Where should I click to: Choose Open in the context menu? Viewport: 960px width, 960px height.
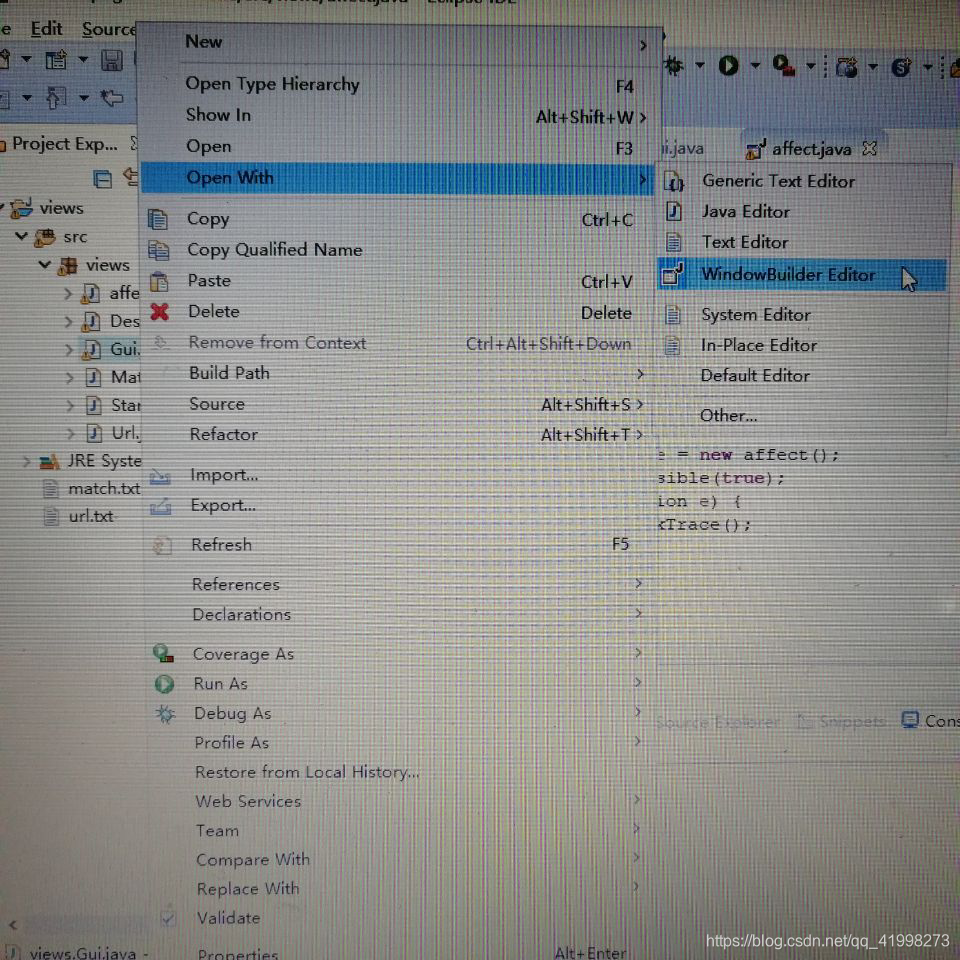click(x=400, y=146)
